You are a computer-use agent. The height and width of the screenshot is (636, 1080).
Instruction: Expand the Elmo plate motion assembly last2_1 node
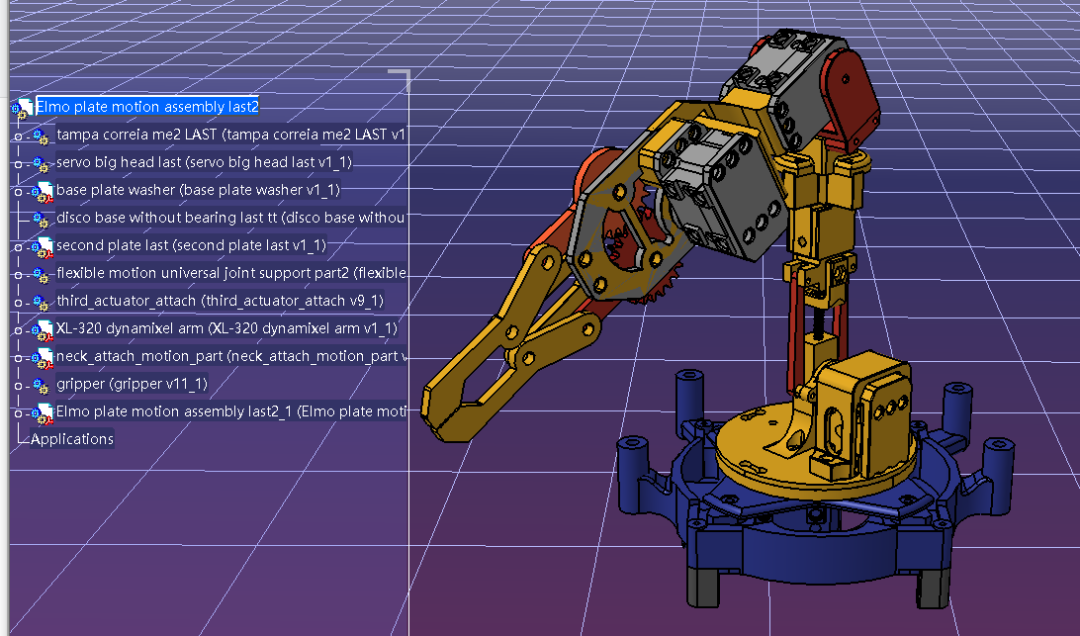click(x=19, y=413)
